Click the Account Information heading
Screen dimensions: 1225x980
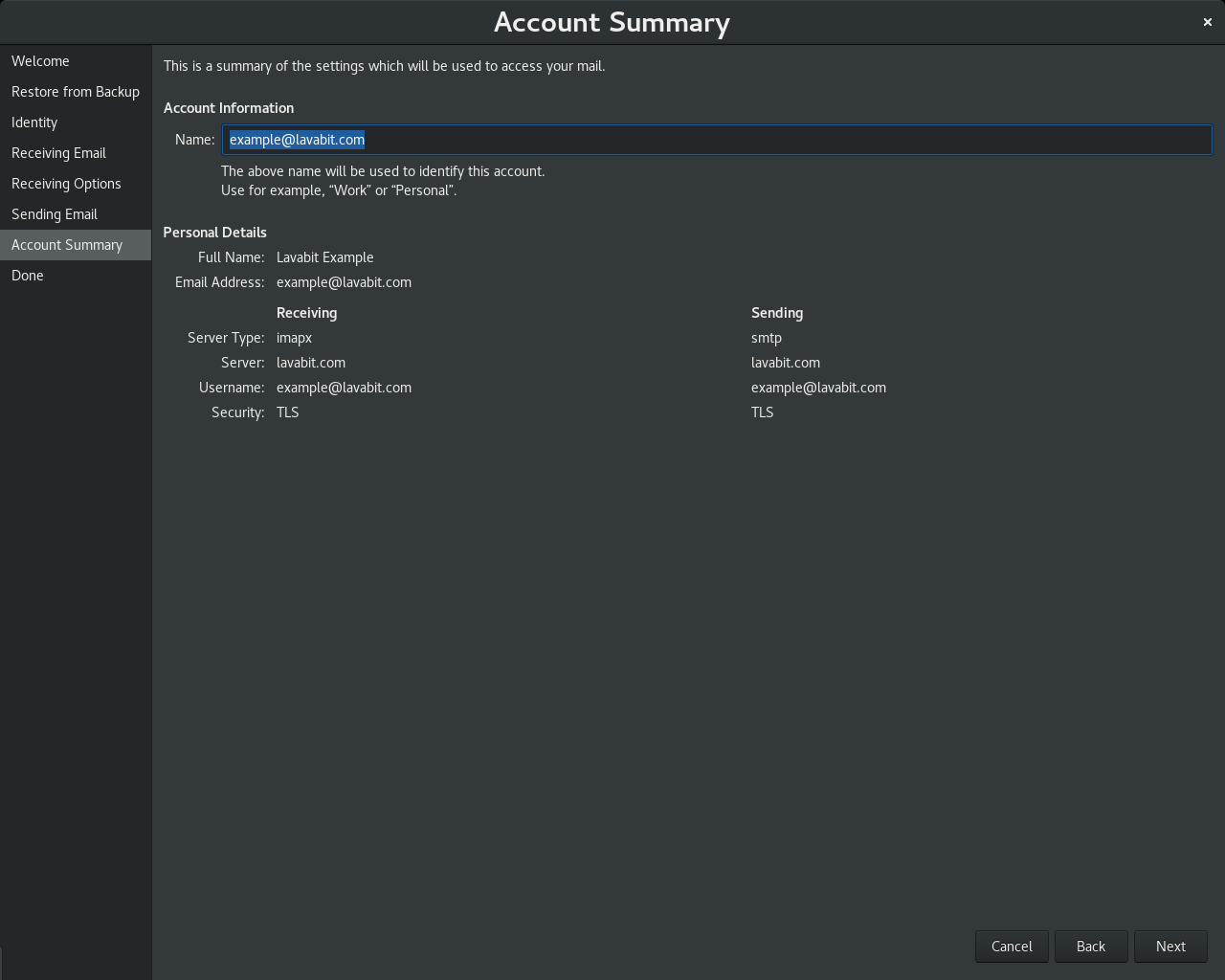(229, 108)
